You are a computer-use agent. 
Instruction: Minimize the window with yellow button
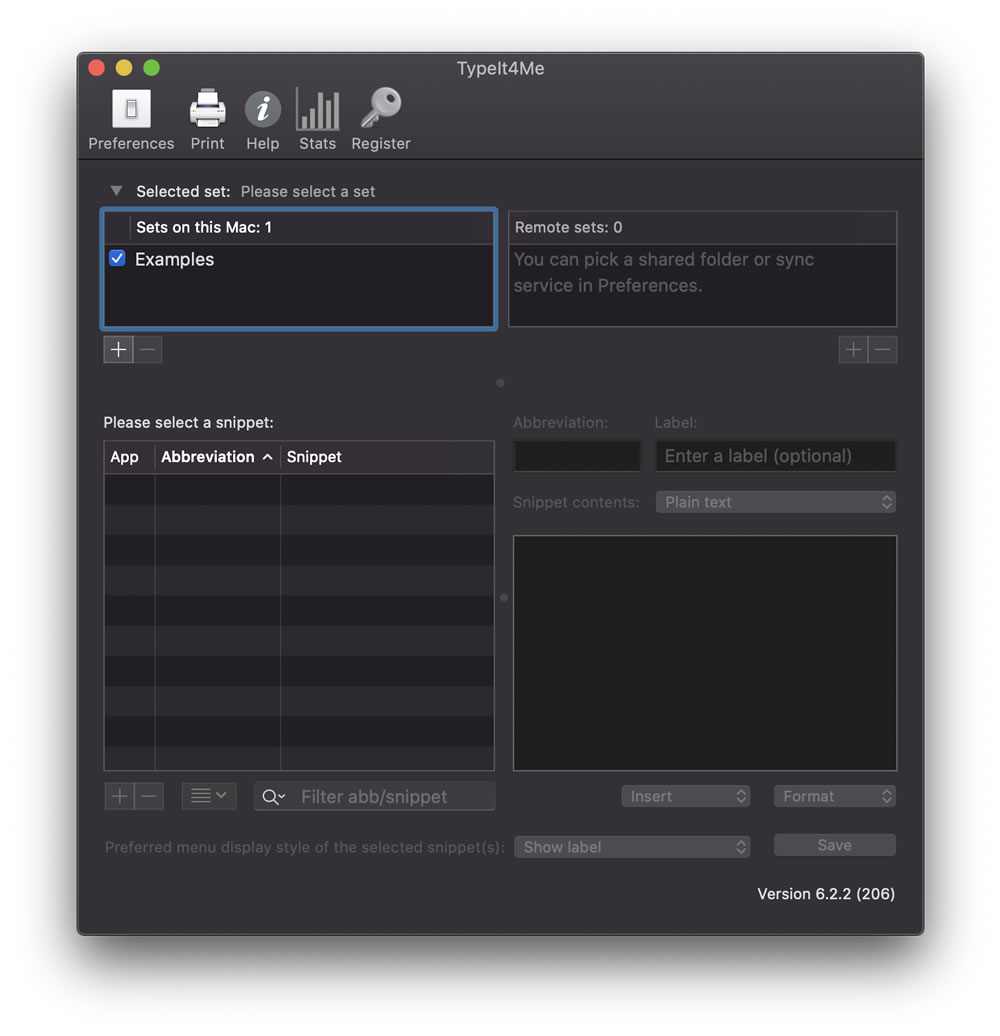coord(124,68)
